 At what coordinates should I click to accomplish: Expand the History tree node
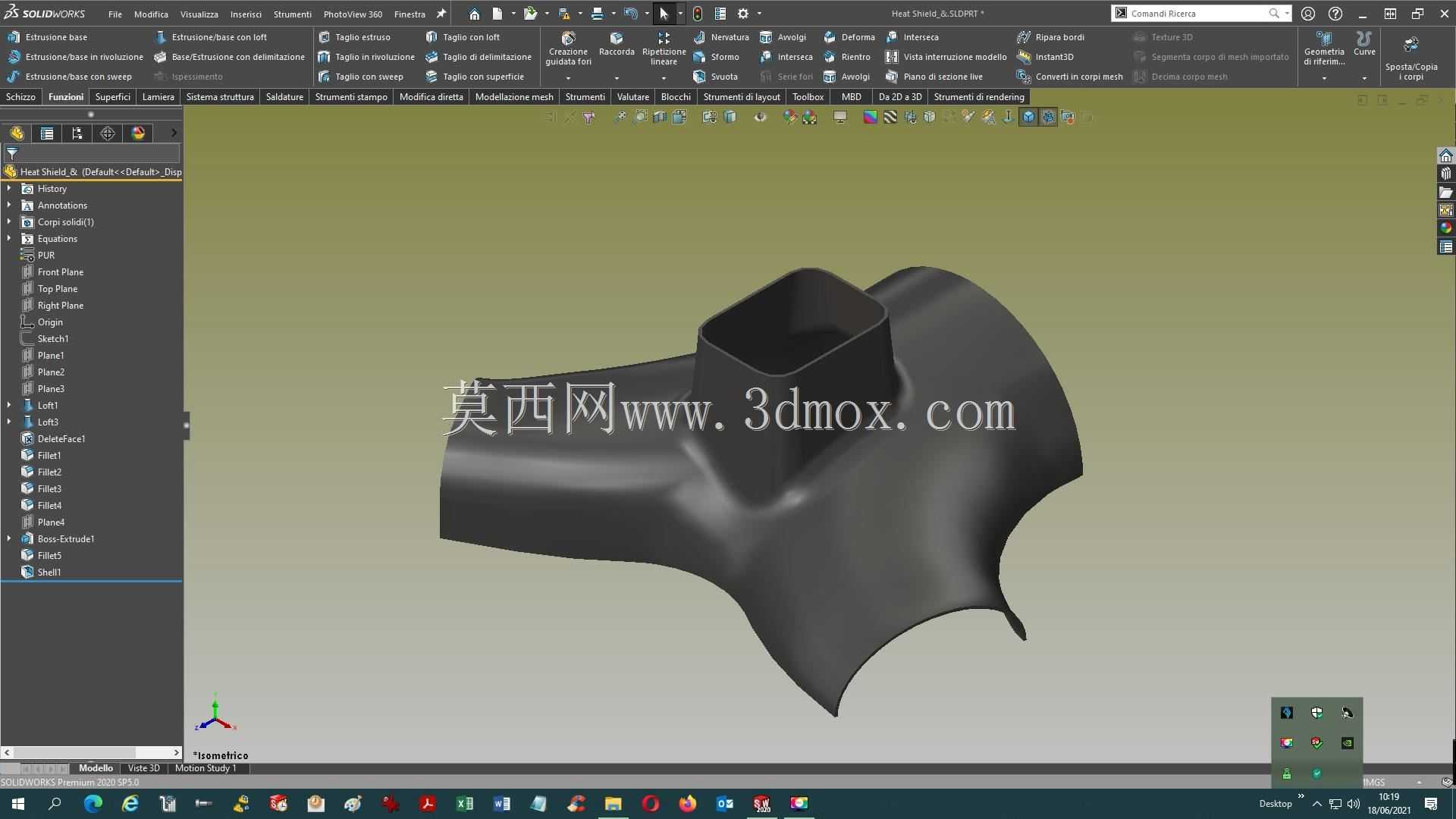9,188
